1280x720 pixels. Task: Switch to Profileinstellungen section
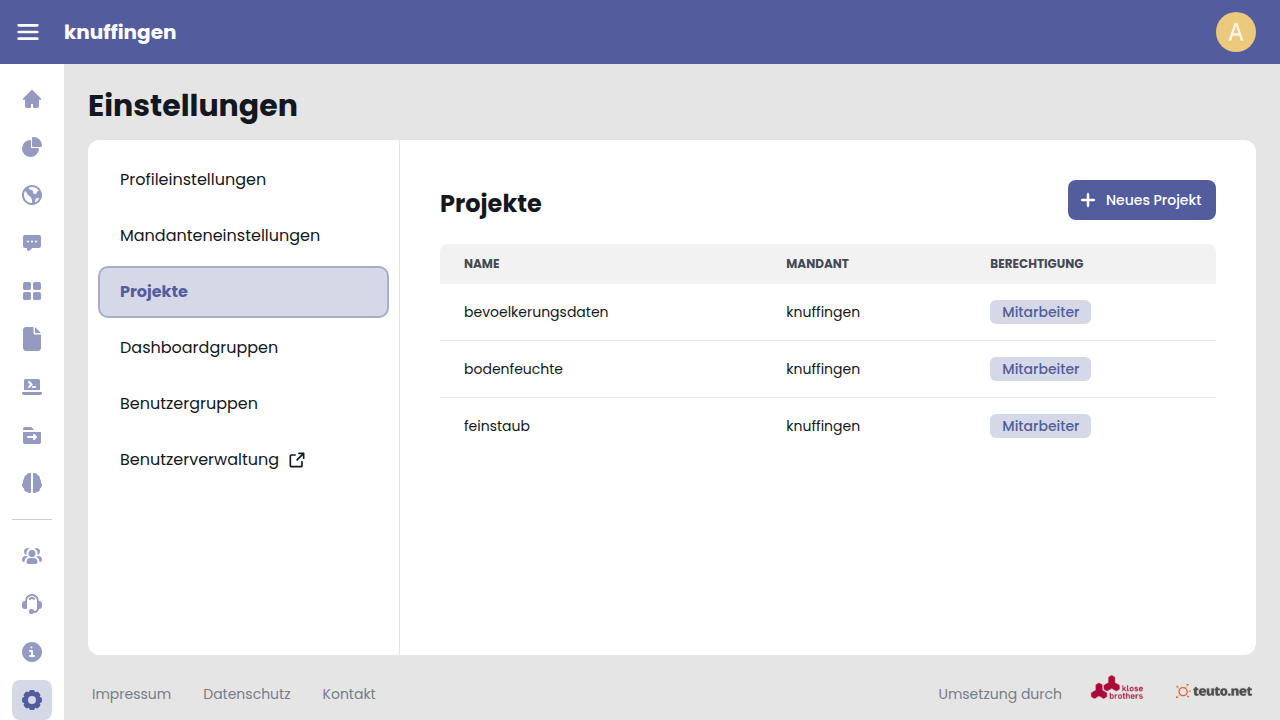(x=193, y=180)
